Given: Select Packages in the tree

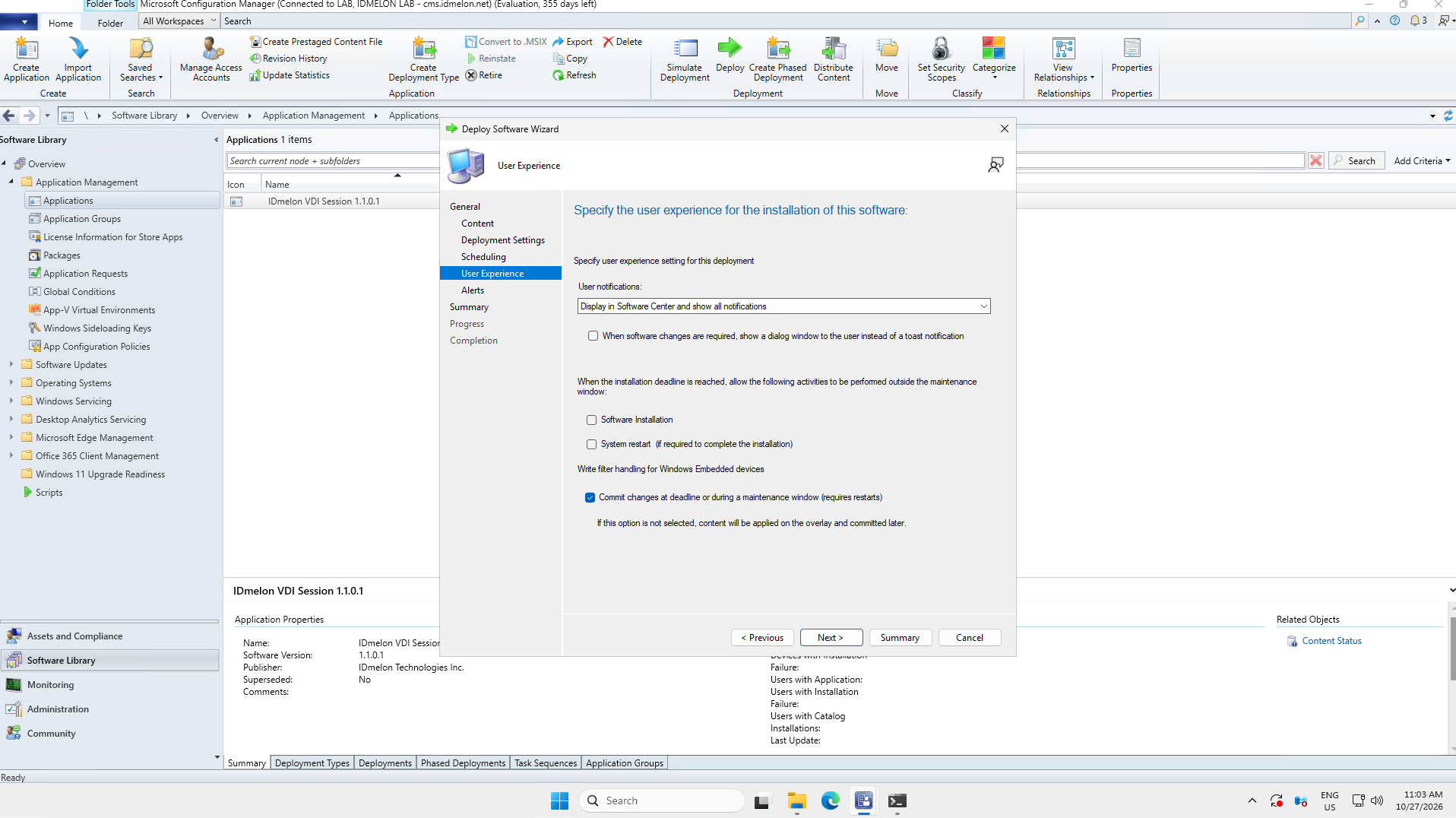Looking at the screenshot, I should pos(62,255).
